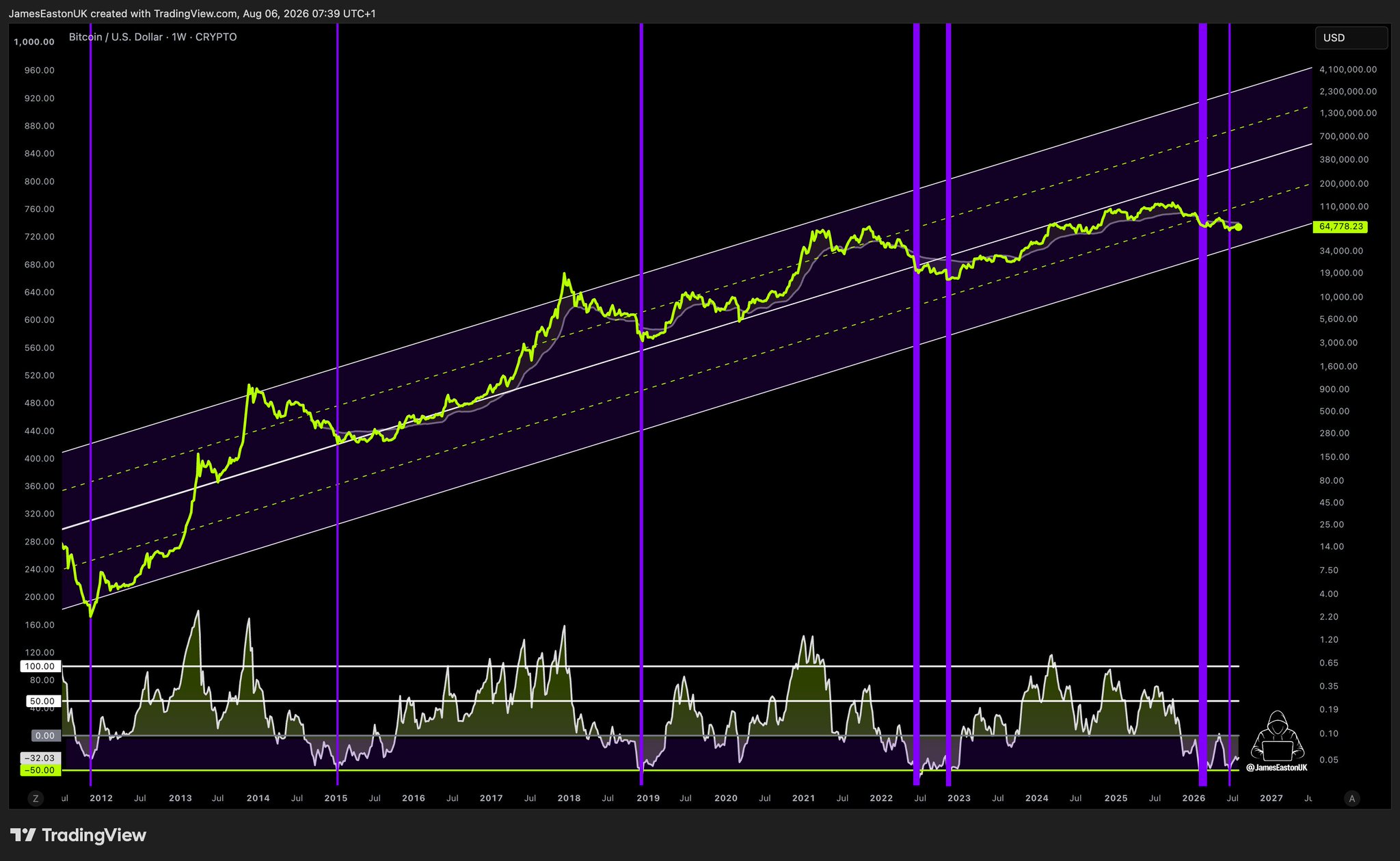Click the current price label 64,778.23
Viewport: 1400px width, 861px height.
pyautogui.click(x=1341, y=226)
